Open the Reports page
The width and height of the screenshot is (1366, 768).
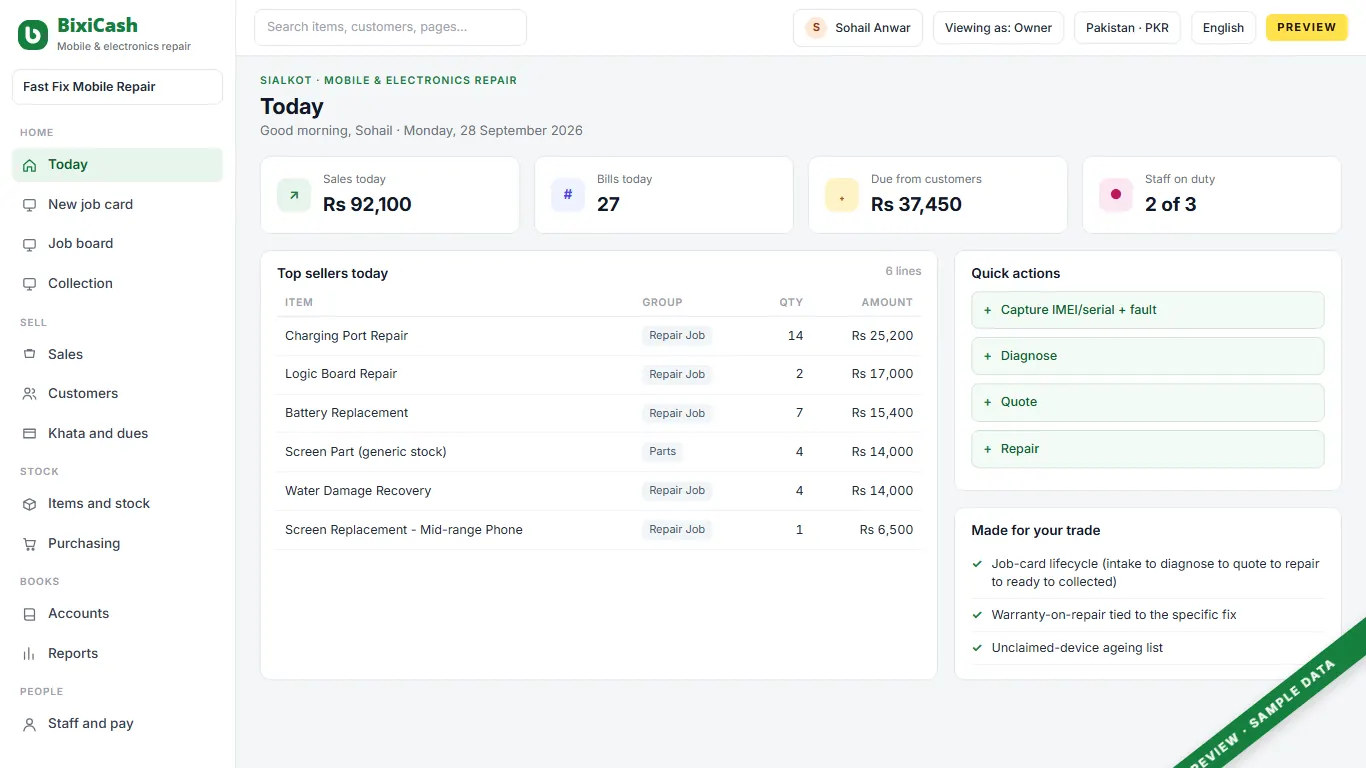click(x=117, y=654)
